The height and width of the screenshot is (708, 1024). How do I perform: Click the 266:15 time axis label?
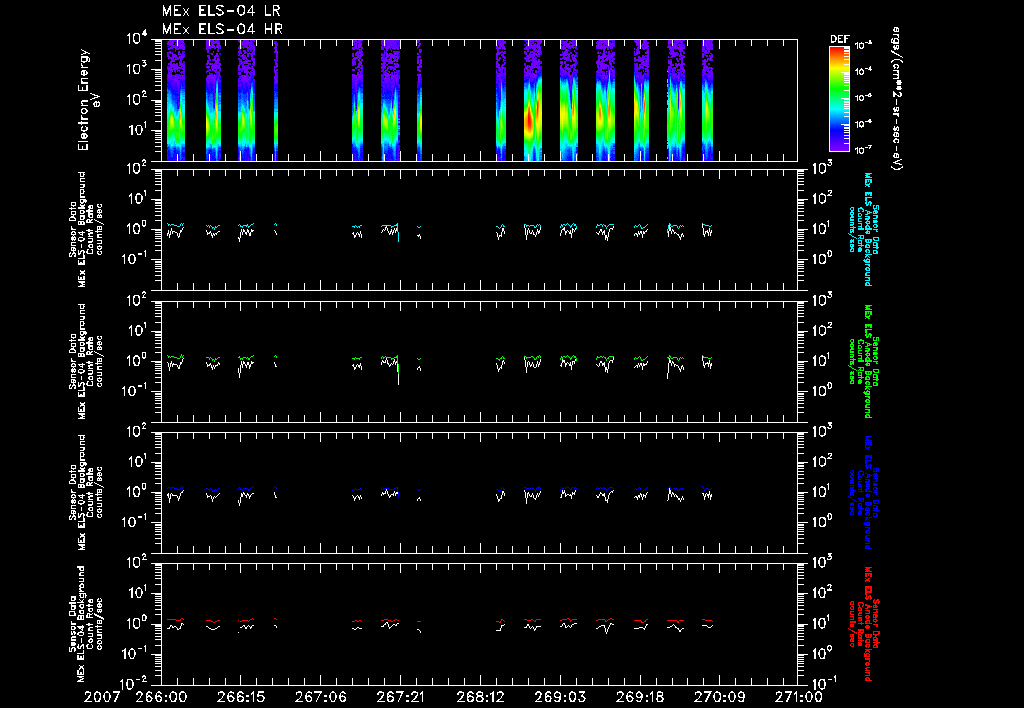[x=240, y=697]
